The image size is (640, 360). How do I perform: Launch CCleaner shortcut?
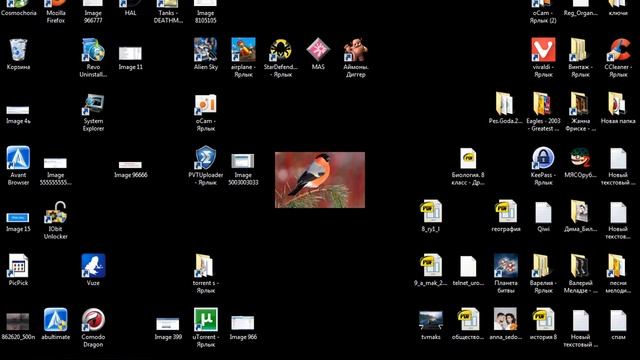618,50
